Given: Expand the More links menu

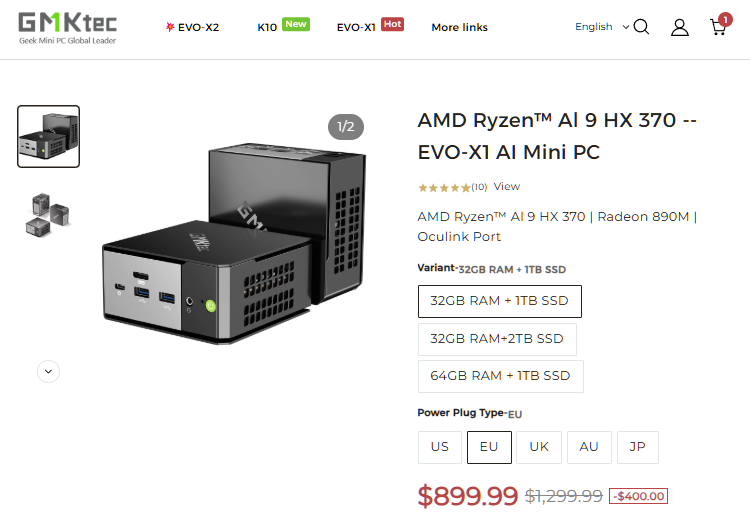Looking at the screenshot, I should [459, 27].
